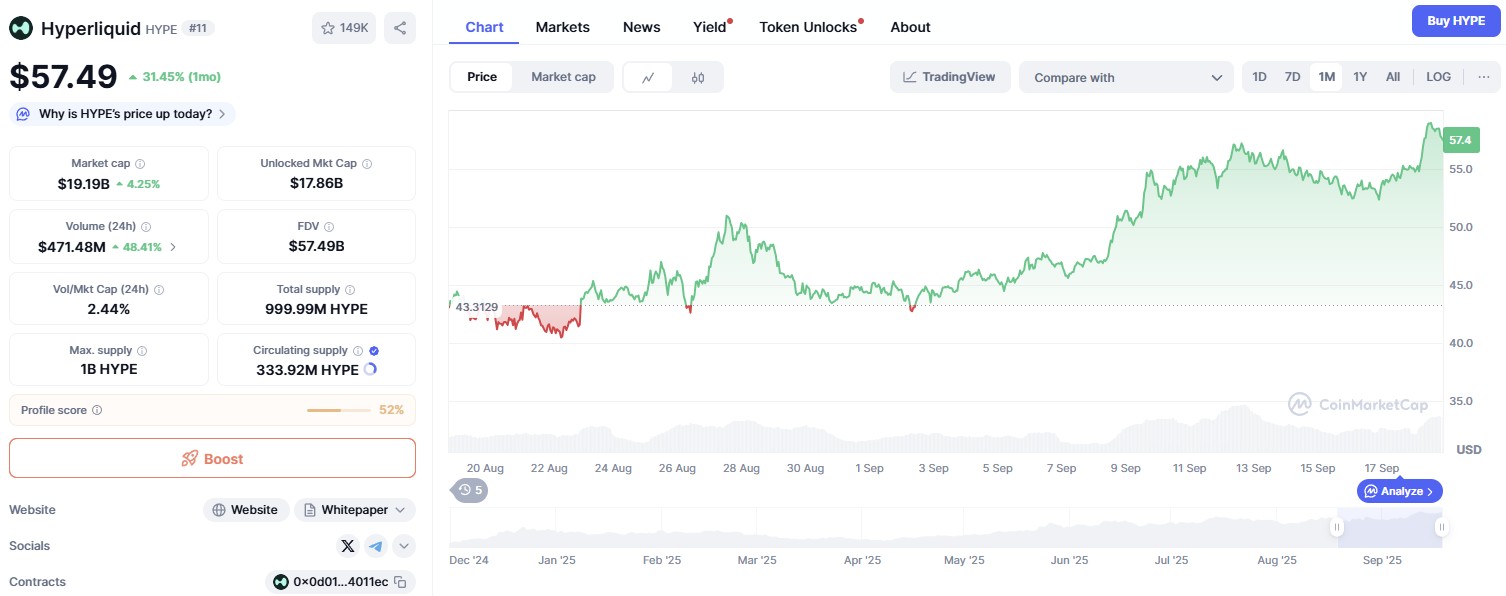The image size is (1506, 596).
Task: Click the #11 rank badge
Action: click(197, 29)
